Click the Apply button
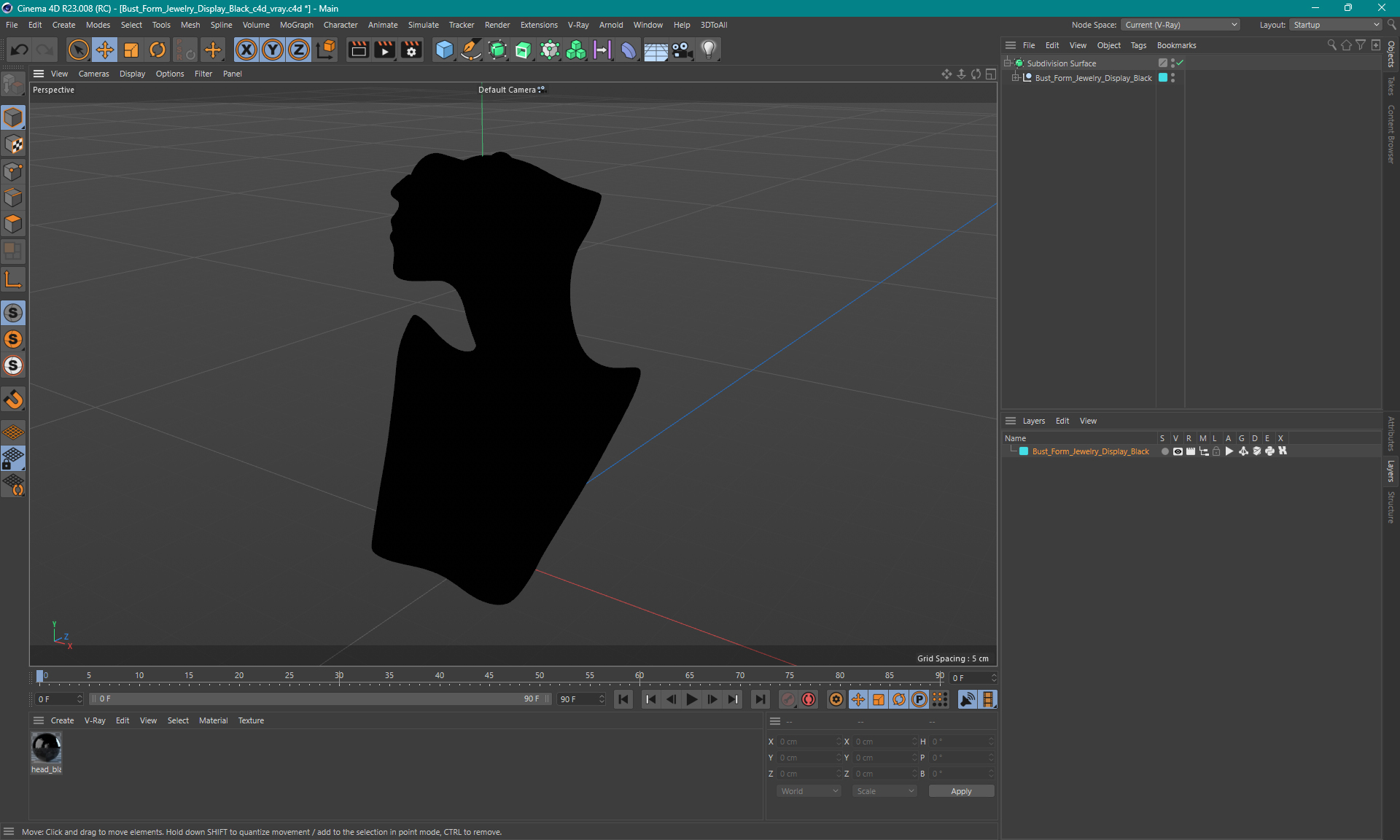The width and height of the screenshot is (1400, 840). click(961, 791)
